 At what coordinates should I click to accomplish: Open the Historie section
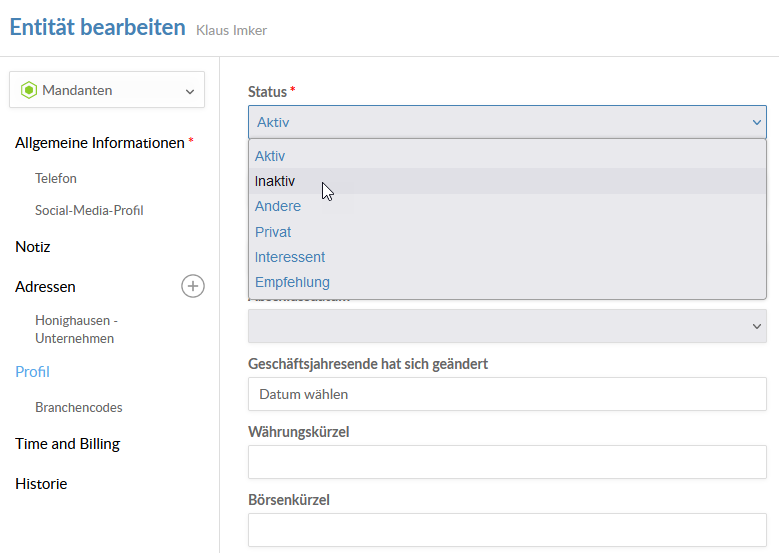point(41,484)
